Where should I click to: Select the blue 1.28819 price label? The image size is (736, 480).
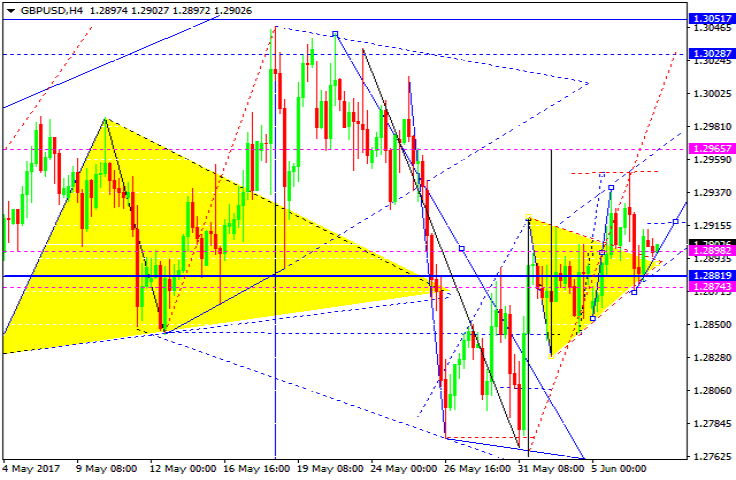click(x=710, y=275)
